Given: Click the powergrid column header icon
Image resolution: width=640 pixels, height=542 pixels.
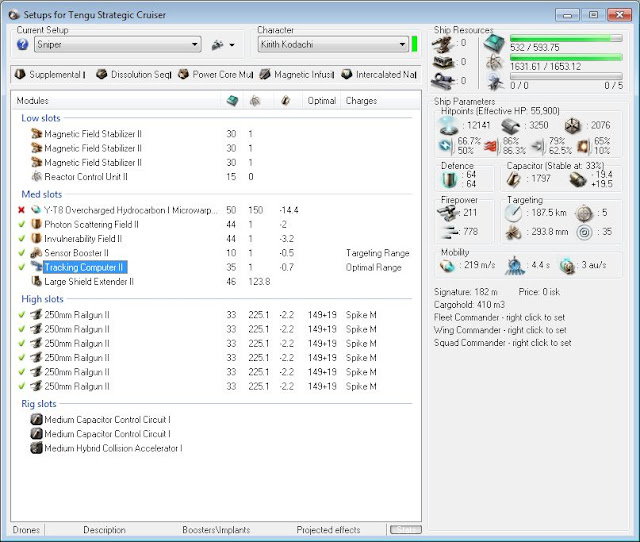Looking at the screenshot, I should pyautogui.click(x=255, y=100).
